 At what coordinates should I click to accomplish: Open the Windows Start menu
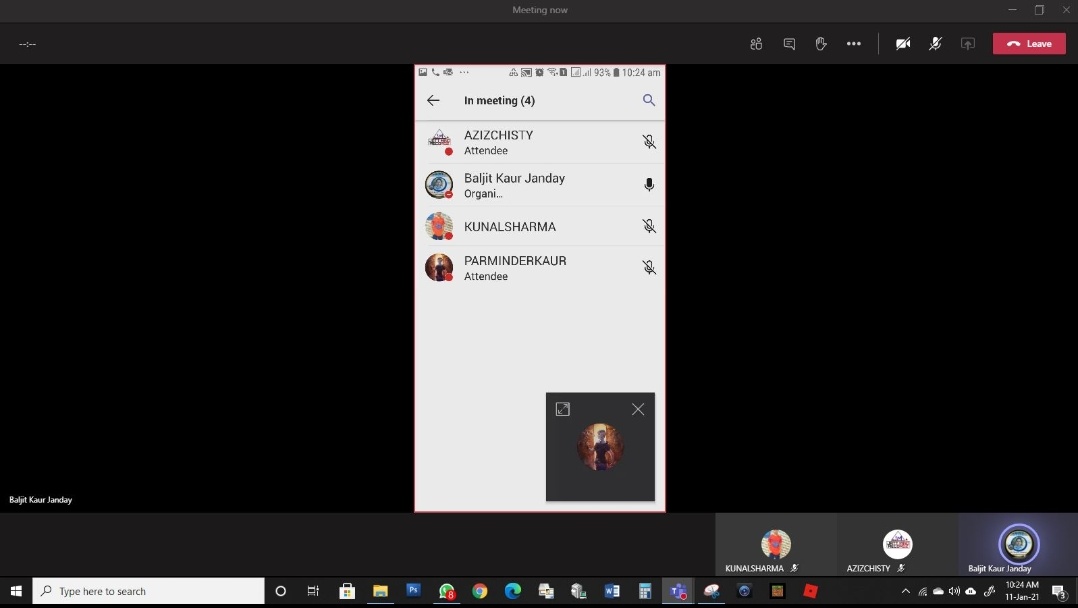pos(16,591)
